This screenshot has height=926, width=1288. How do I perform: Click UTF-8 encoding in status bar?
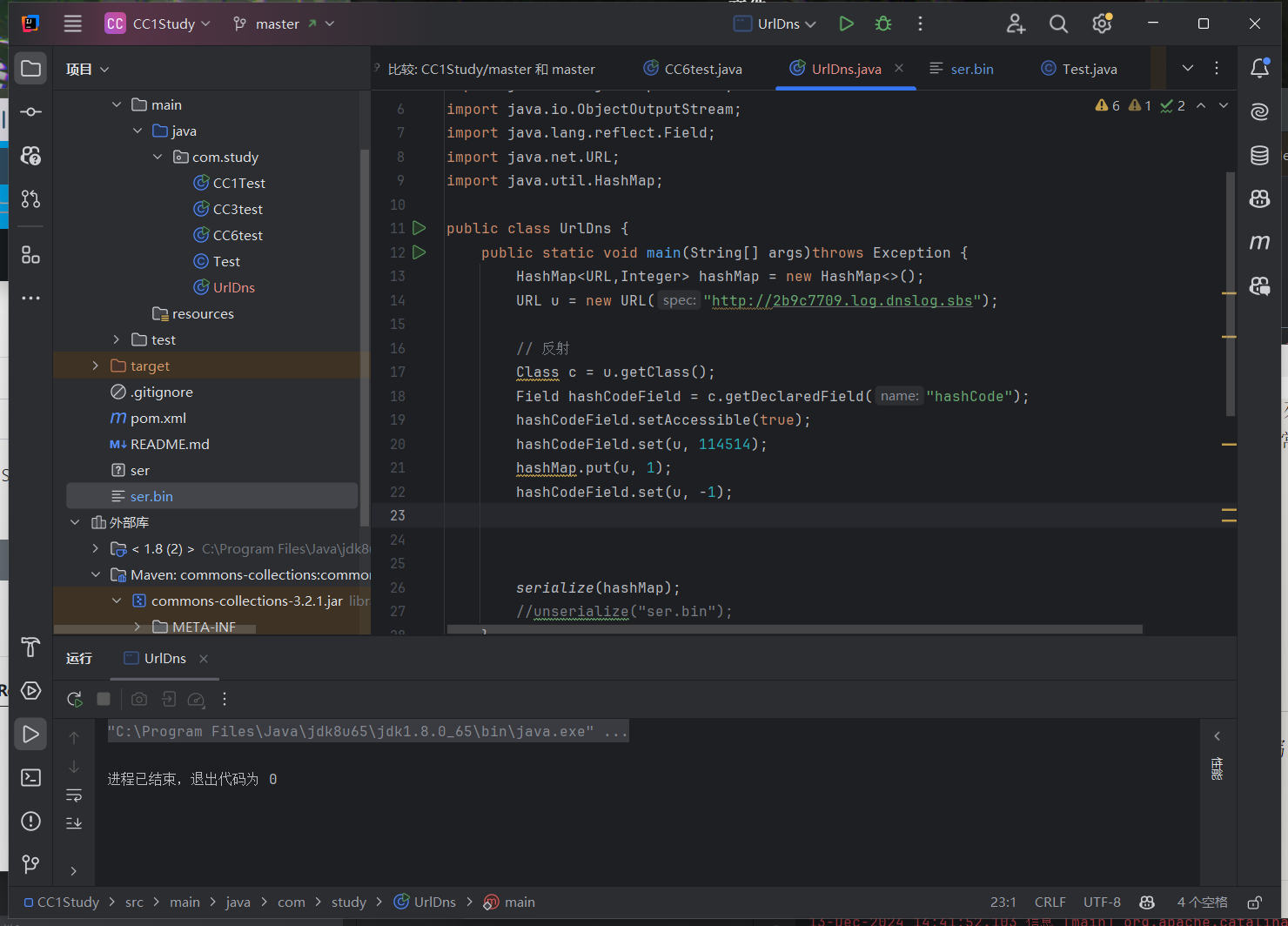(x=1102, y=903)
